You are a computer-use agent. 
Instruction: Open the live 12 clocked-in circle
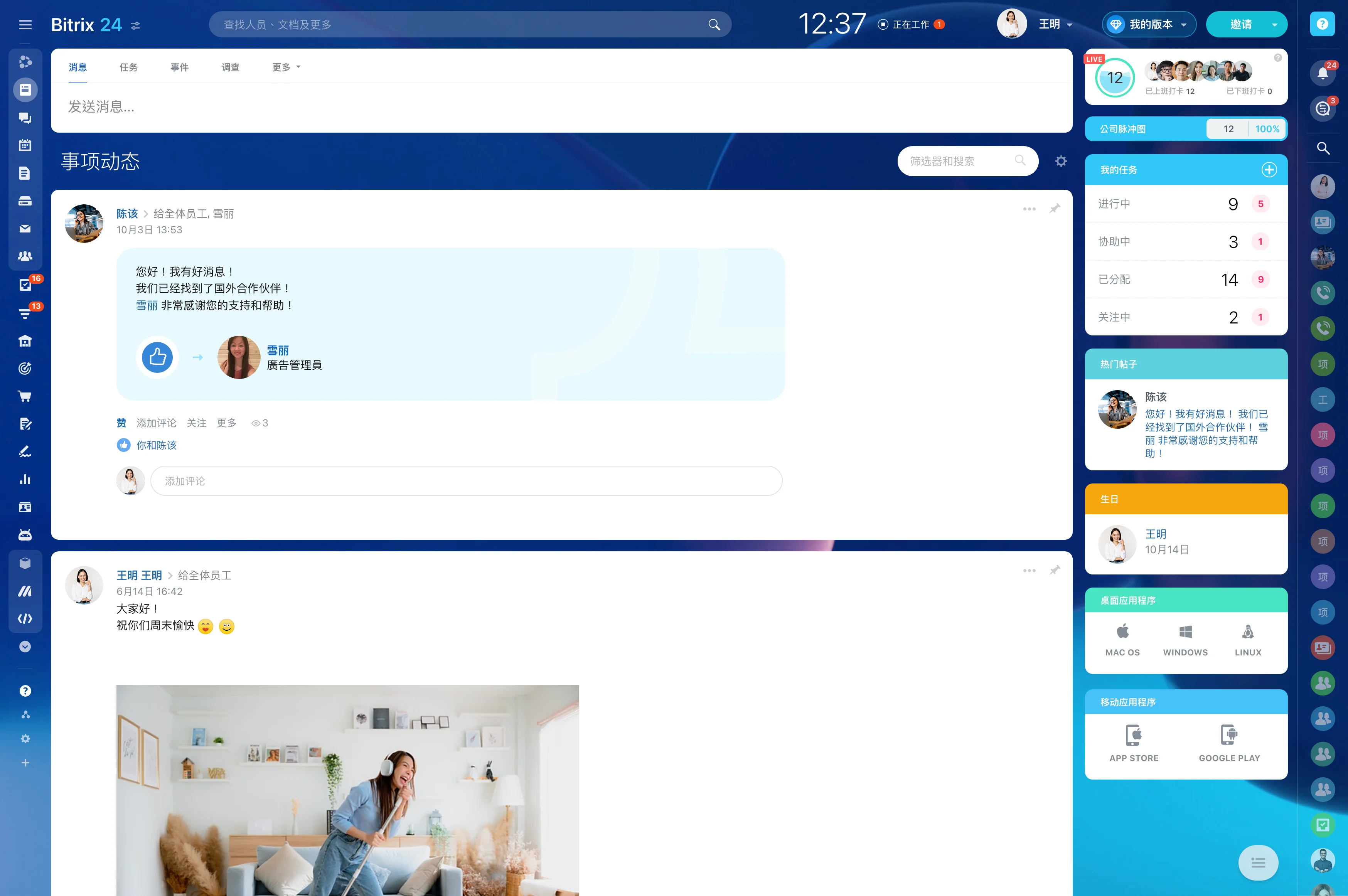pyautogui.click(x=1115, y=78)
